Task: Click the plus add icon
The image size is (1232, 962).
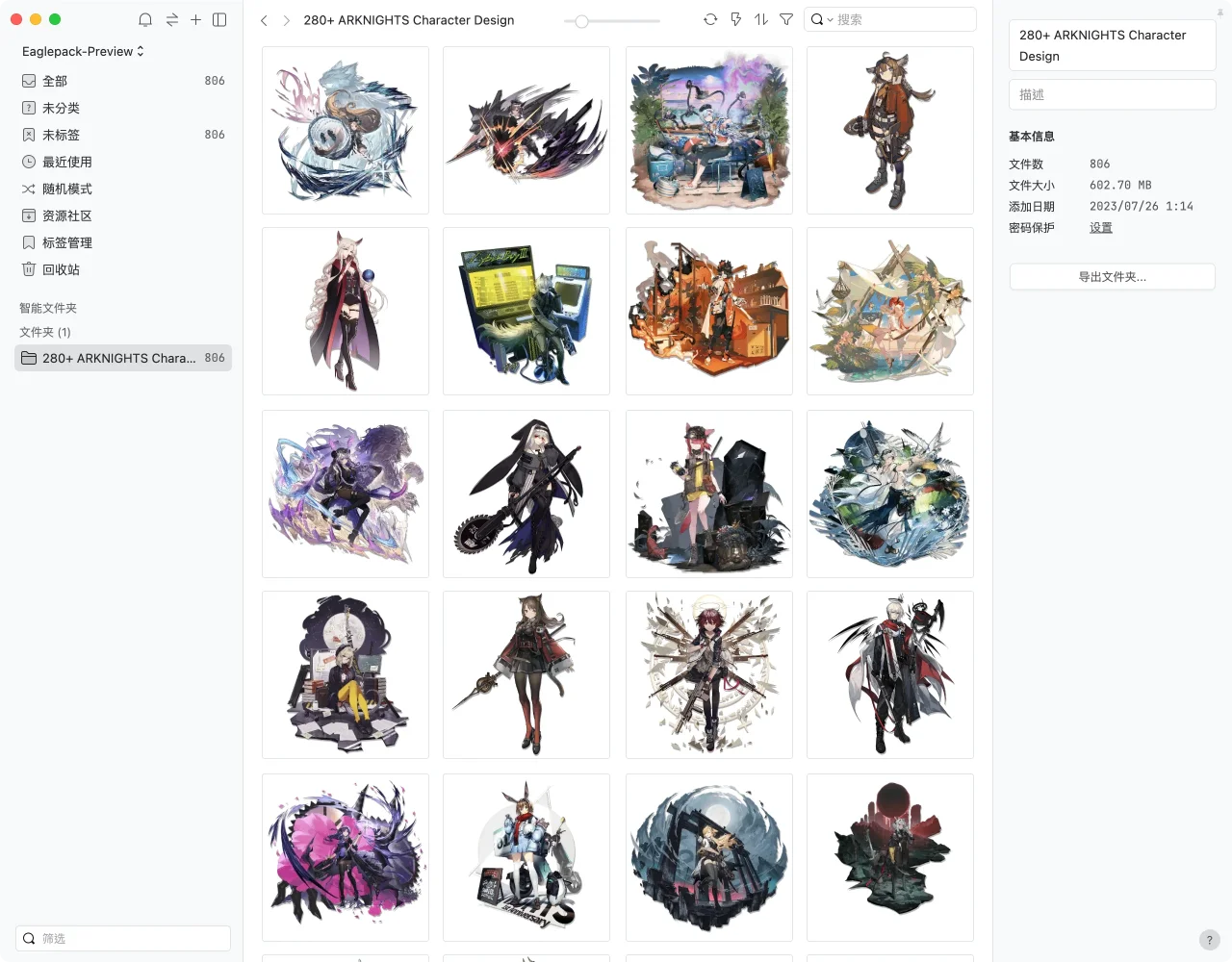Action: pos(195,20)
